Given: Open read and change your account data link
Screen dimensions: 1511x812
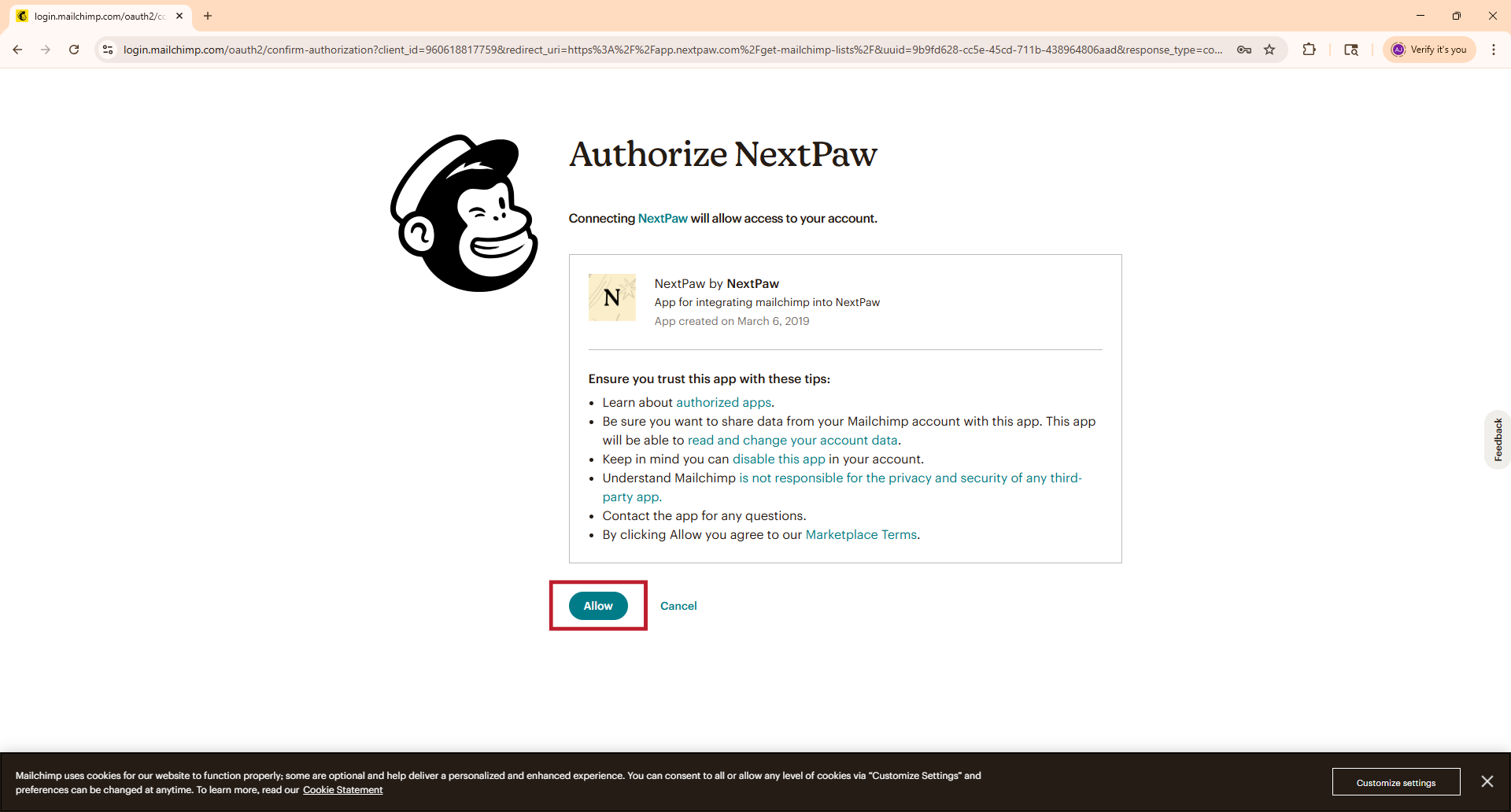Looking at the screenshot, I should click(792, 441).
